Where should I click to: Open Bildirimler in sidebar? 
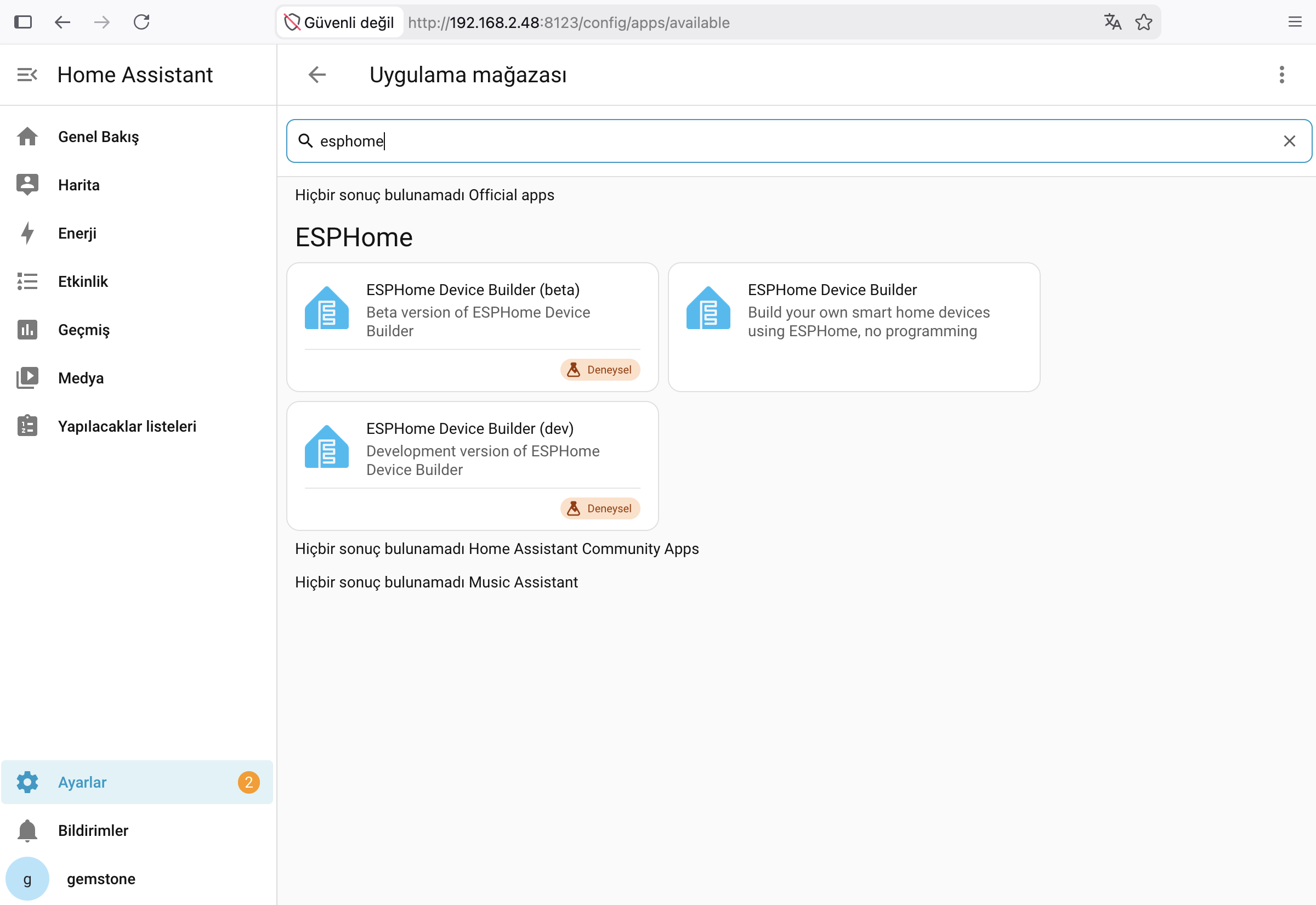pyautogui.click(x=137, y=830)
